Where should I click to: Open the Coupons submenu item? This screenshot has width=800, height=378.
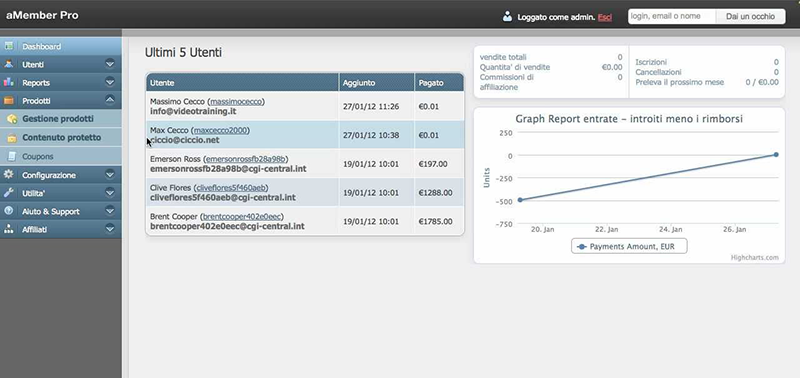point(61,156)
